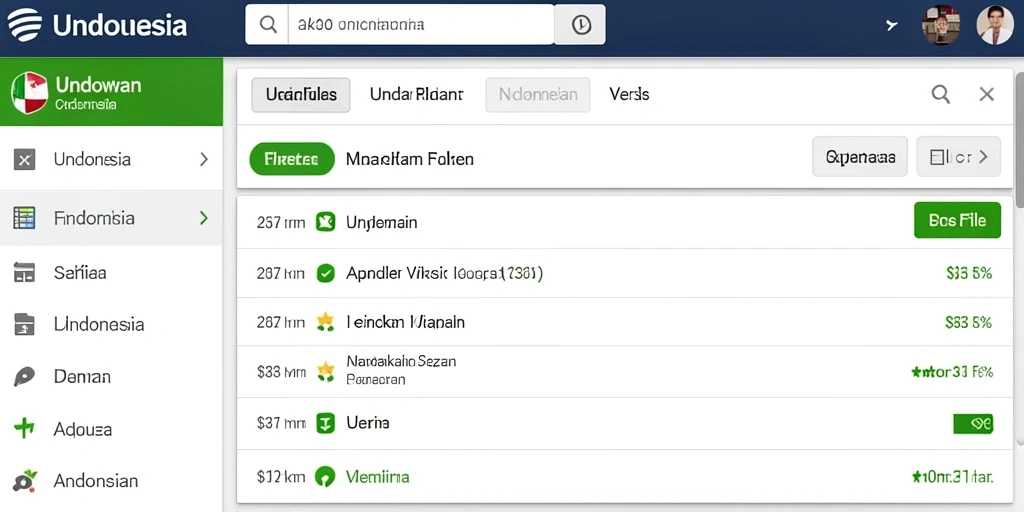Select the Findomsia spreadsheet icon
The image size is (1024, 512).
[x=24, y=218]
